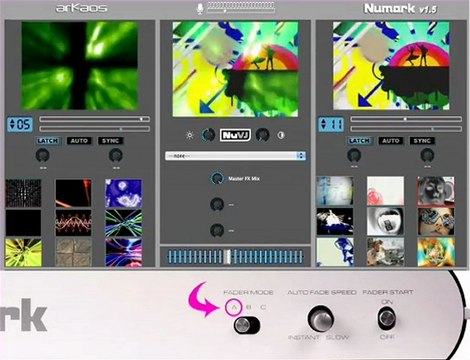Adjust the audio input level slider at top

241,11
